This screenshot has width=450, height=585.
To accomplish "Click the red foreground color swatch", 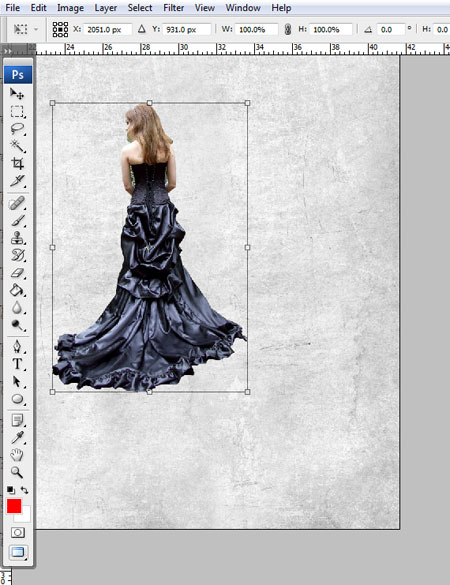I will [14, 506].
